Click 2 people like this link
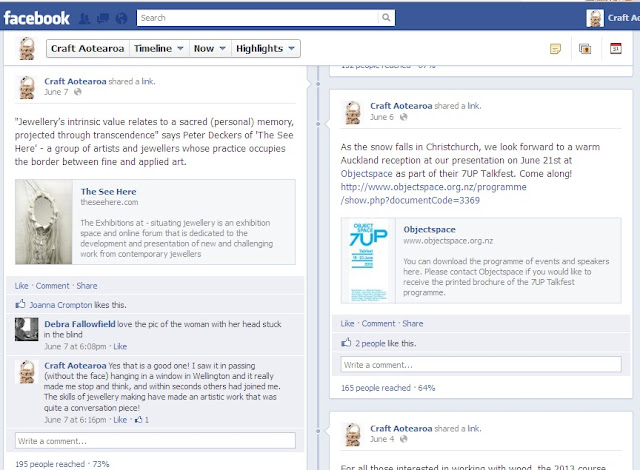This screenshot has width=640, height=470. click(x=370, y=344)
